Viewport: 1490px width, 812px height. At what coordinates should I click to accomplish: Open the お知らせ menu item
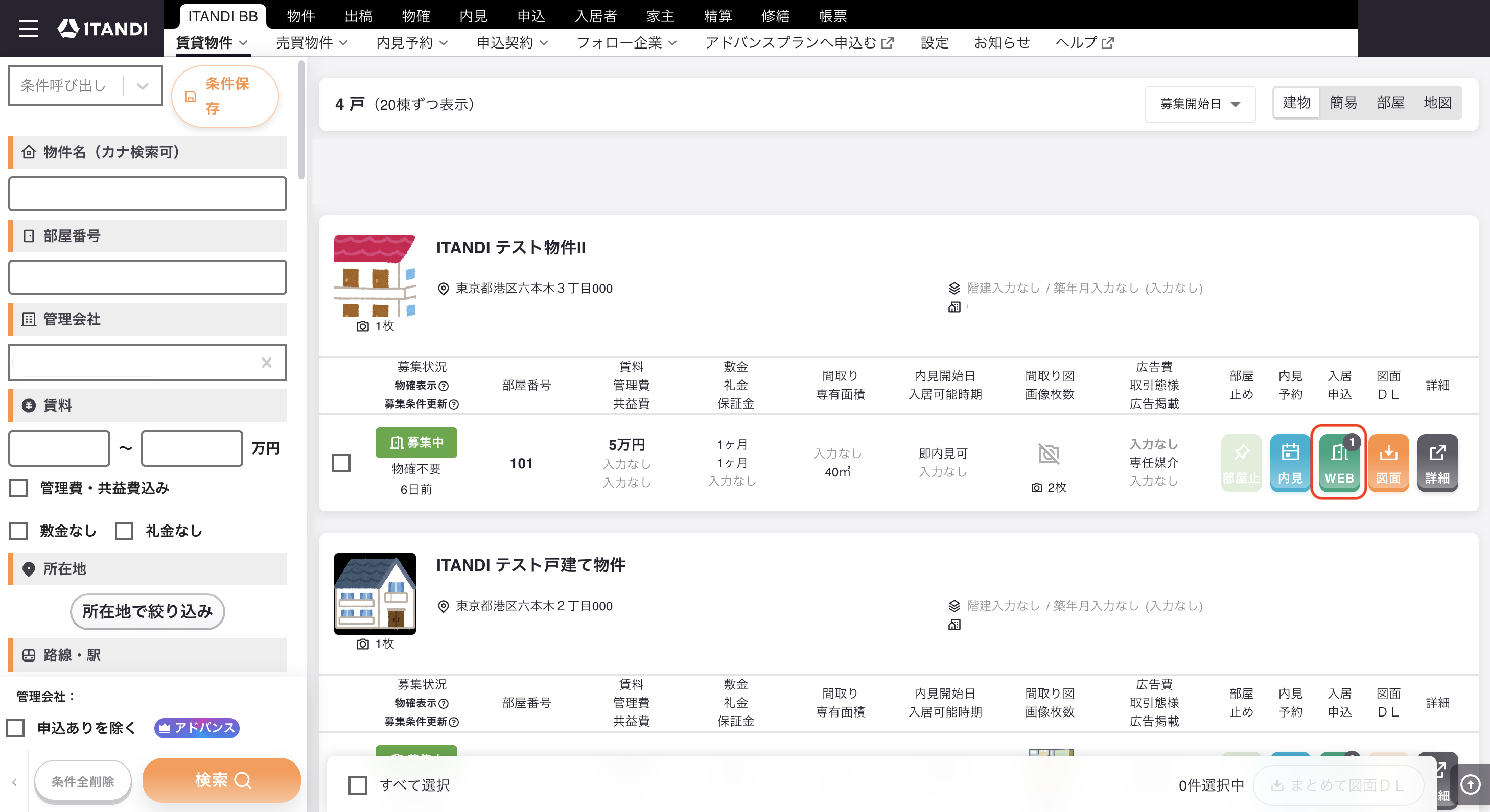pos(1002,42)
